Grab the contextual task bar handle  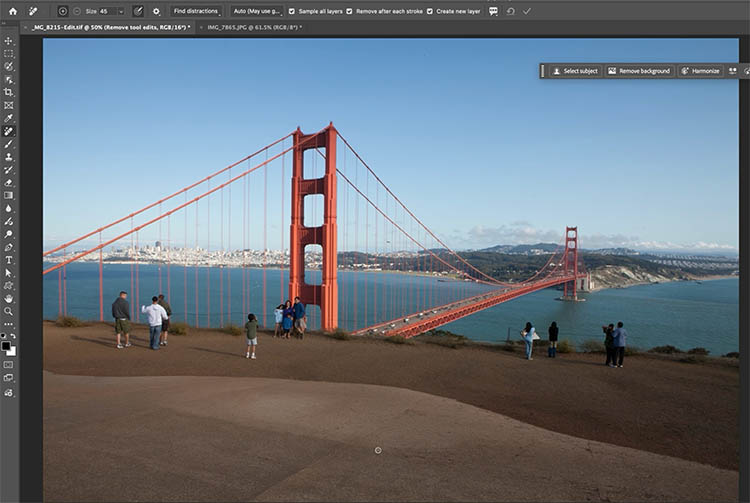(542, 71)
